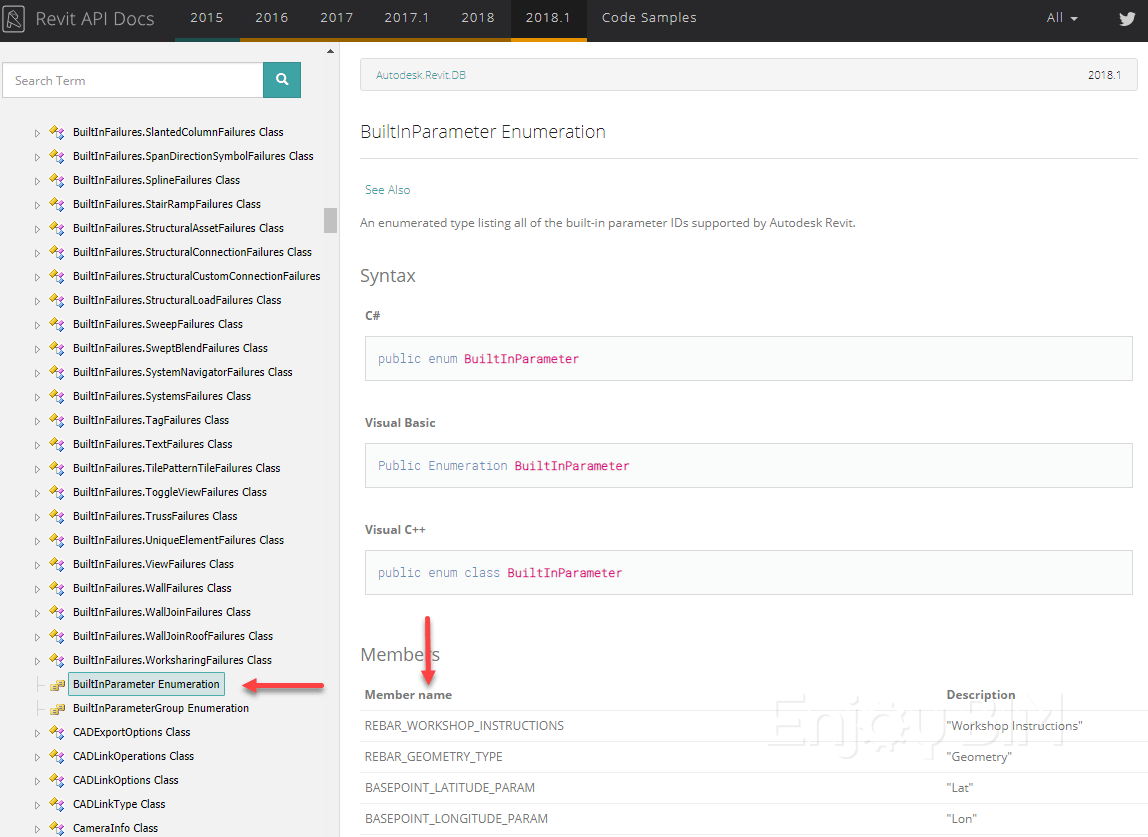This screenshot has width=1148, height=837.
Task: Switch to the 2016 version tab
Action: pos(272,18)
